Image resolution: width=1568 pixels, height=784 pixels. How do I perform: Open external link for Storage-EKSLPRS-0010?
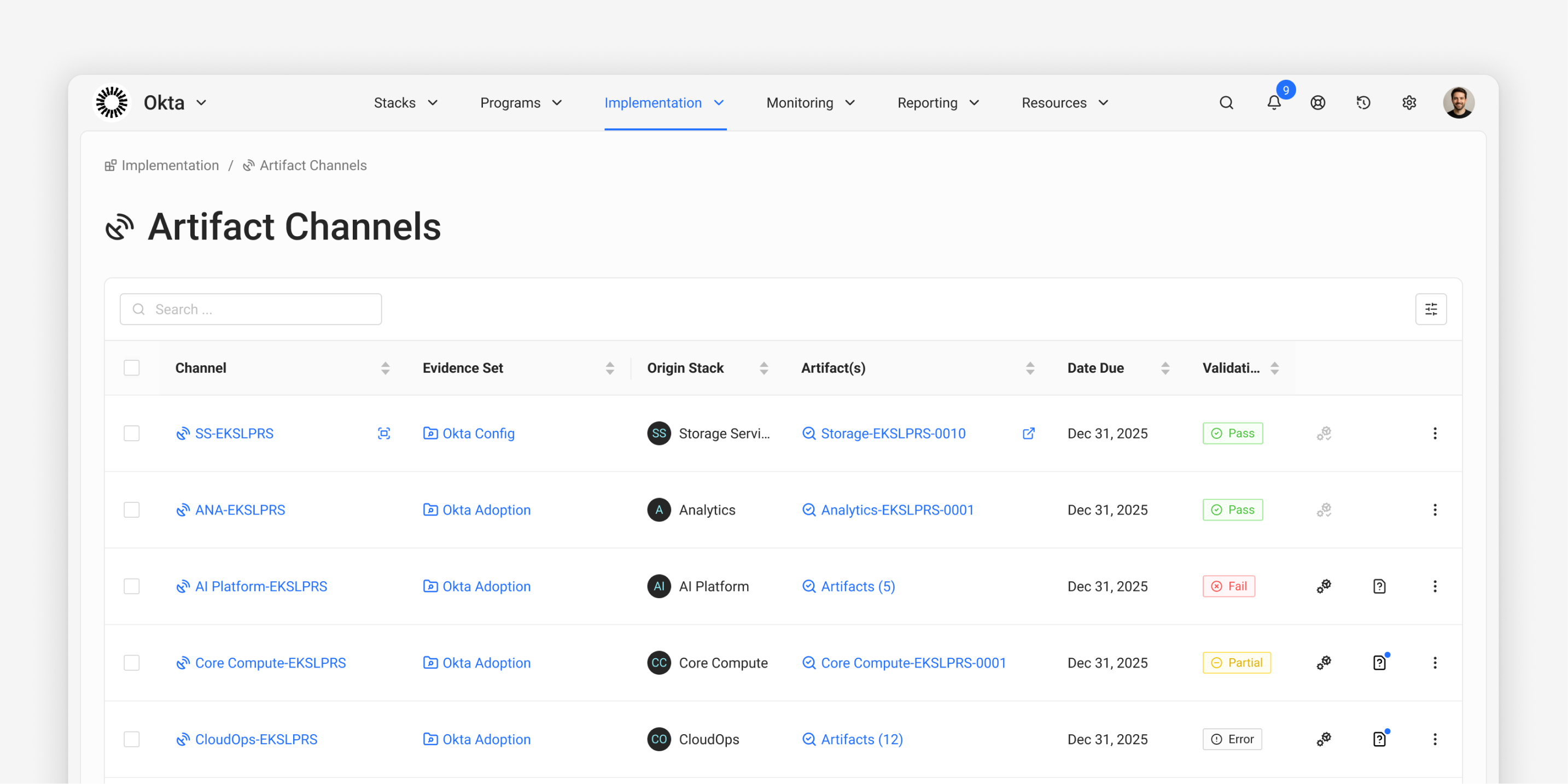[x=1029, y=434]
